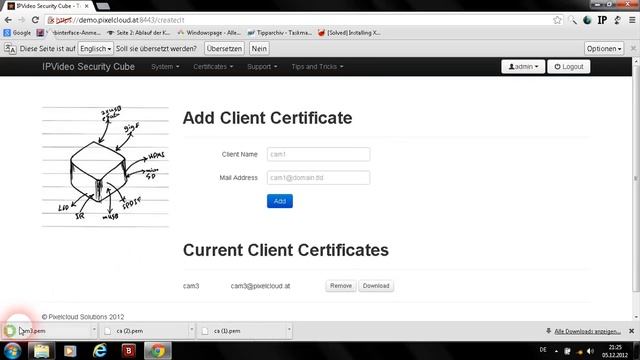Click the Logout button

tap(569, 67)
